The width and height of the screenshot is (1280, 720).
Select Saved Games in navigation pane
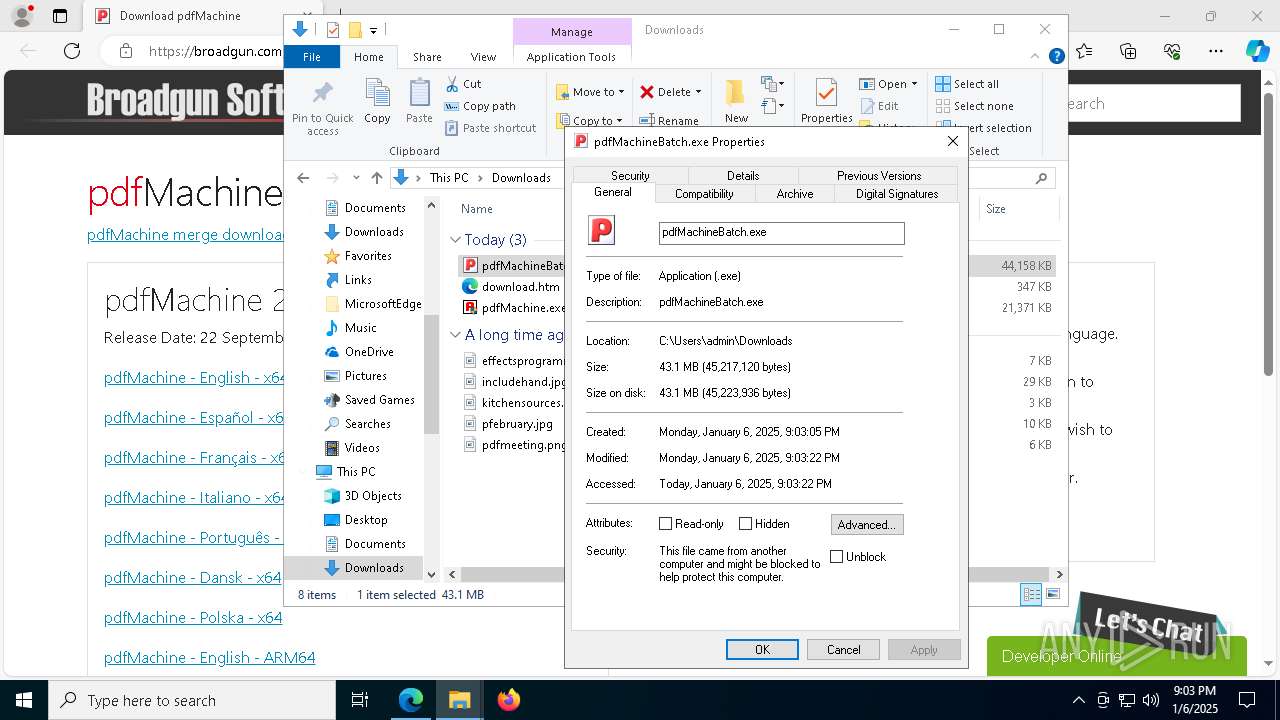point(379,400)
